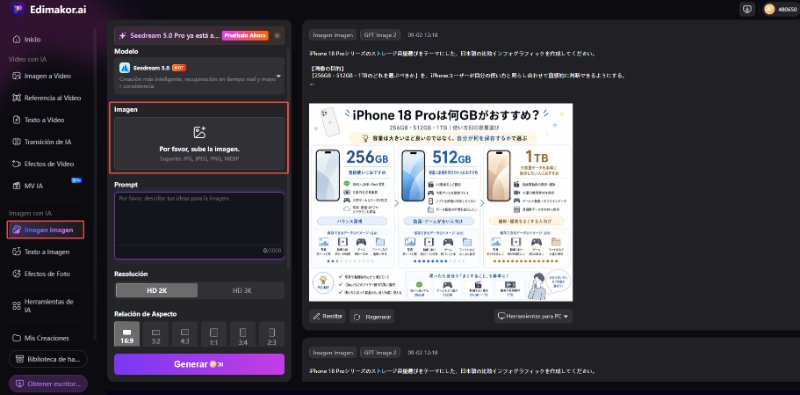
Task: Click first result's GPT Image 2 tag
Action: (x=380, y=35)
